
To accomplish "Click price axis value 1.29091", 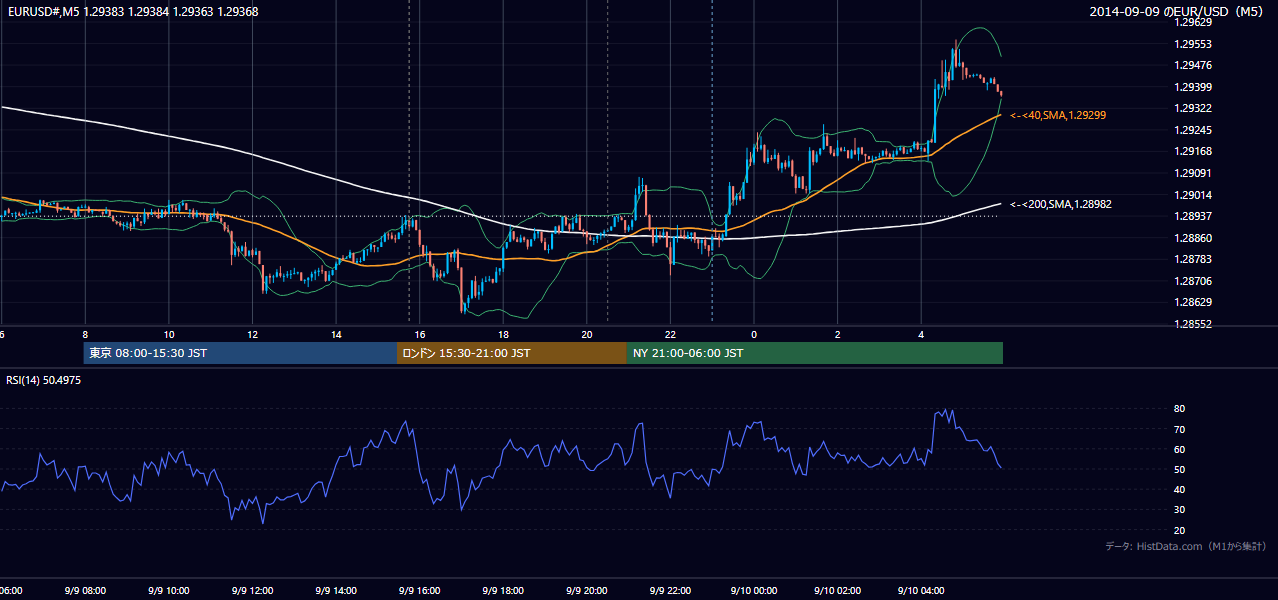I will click(x=1192, y=173).
